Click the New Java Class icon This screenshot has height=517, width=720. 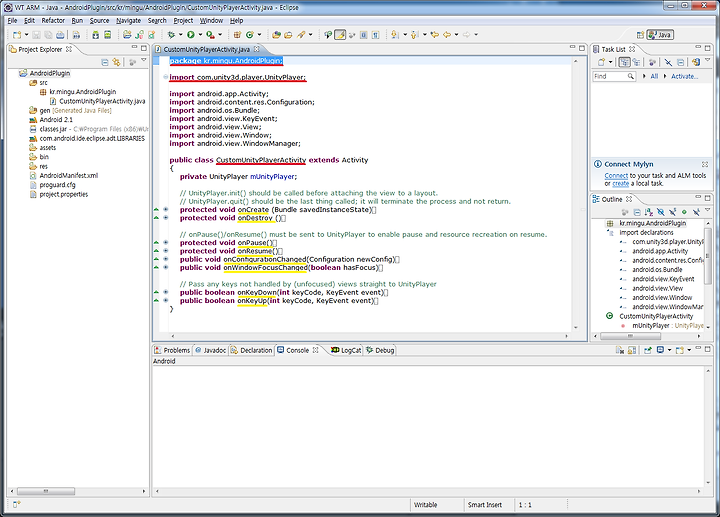coord(250,34)
